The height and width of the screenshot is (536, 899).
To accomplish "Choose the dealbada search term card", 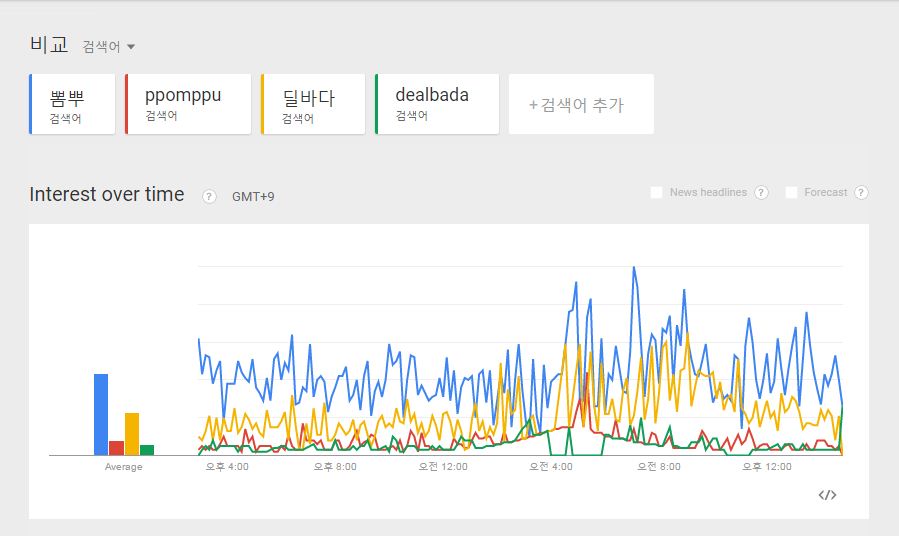I will tap(436, 104).
